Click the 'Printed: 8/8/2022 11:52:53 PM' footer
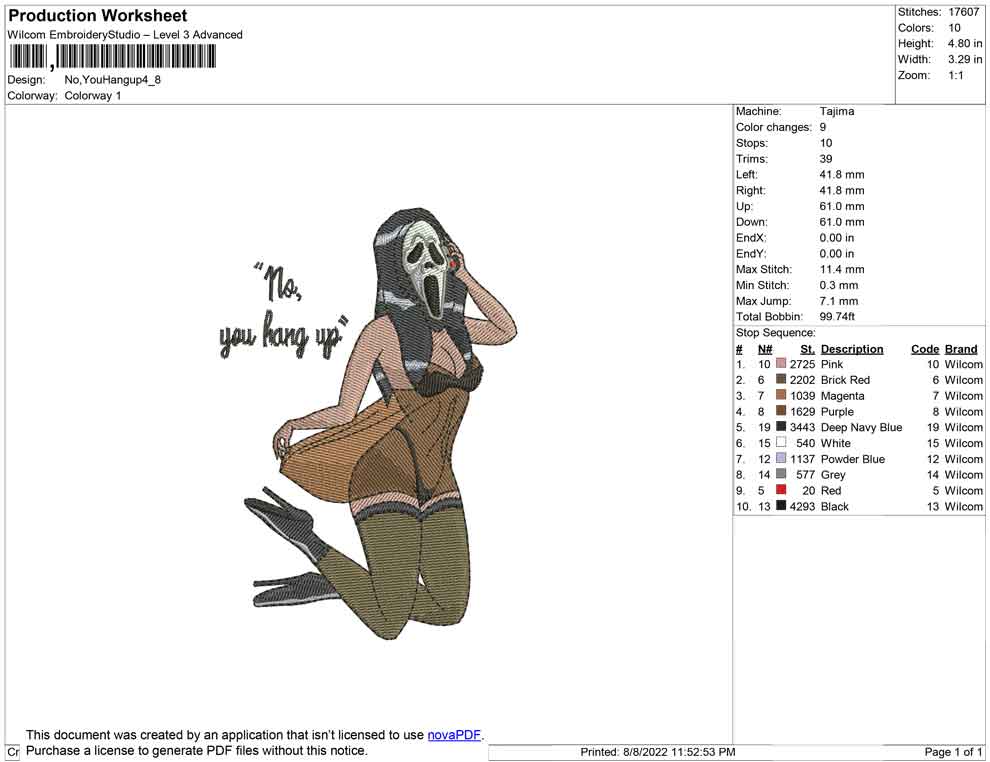The image size is (990, 762). point(658,752)
